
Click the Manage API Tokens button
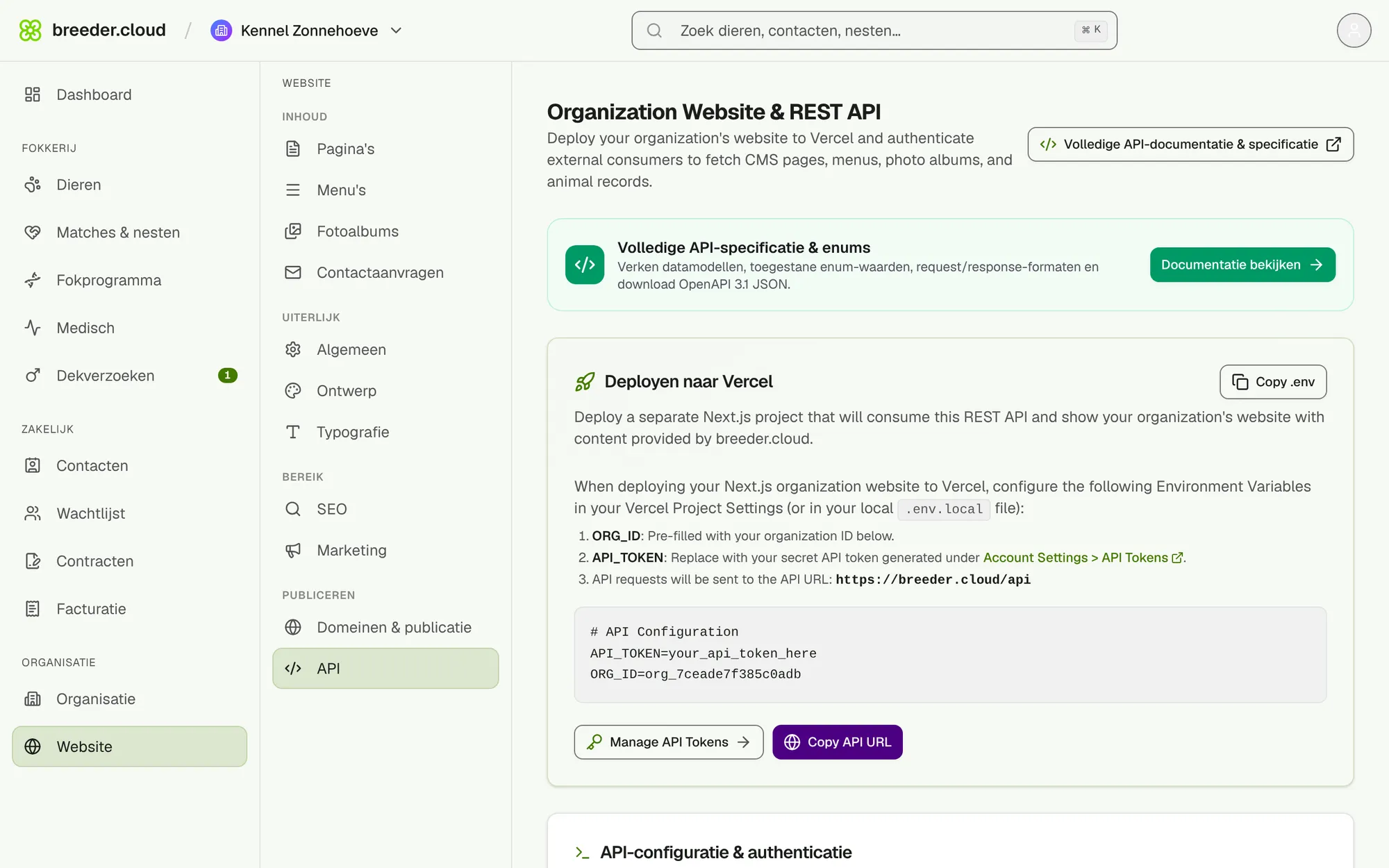tap(669, 742)
